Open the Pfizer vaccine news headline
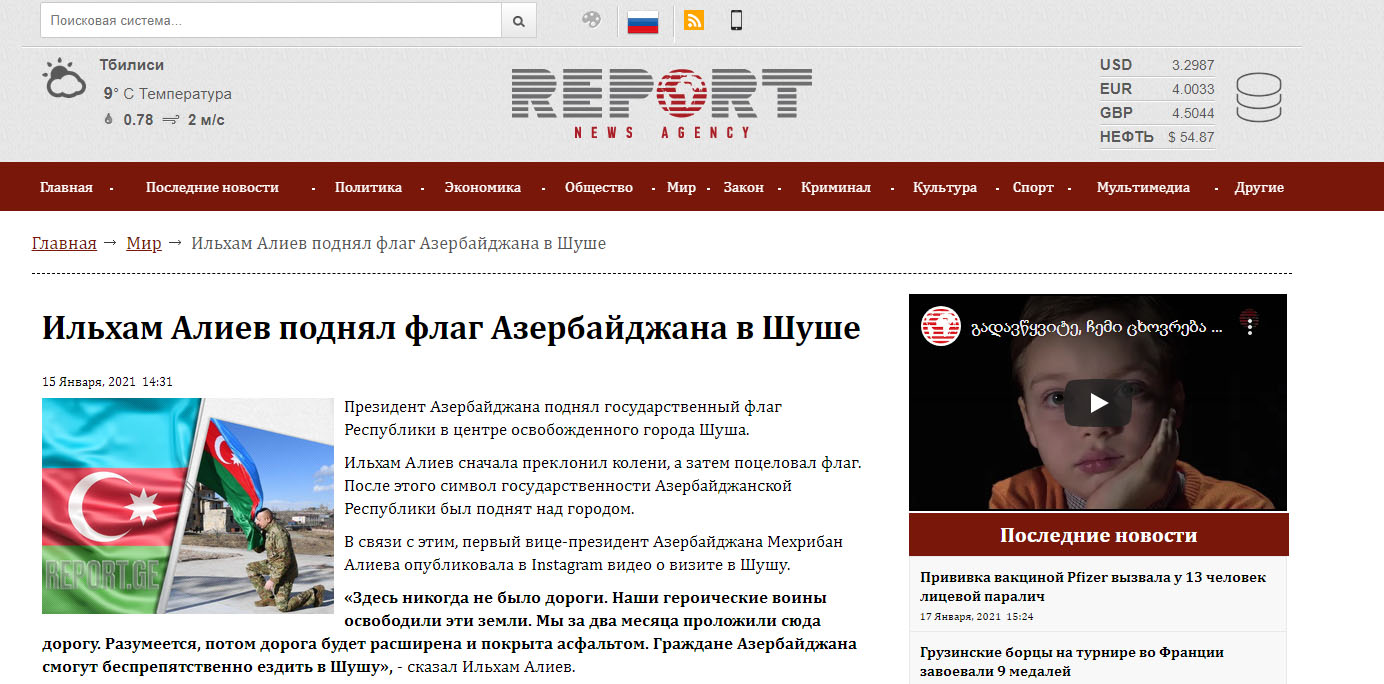Viewport: 1384px width, 684px height. pyautogui.click(x=1092, y=586)
